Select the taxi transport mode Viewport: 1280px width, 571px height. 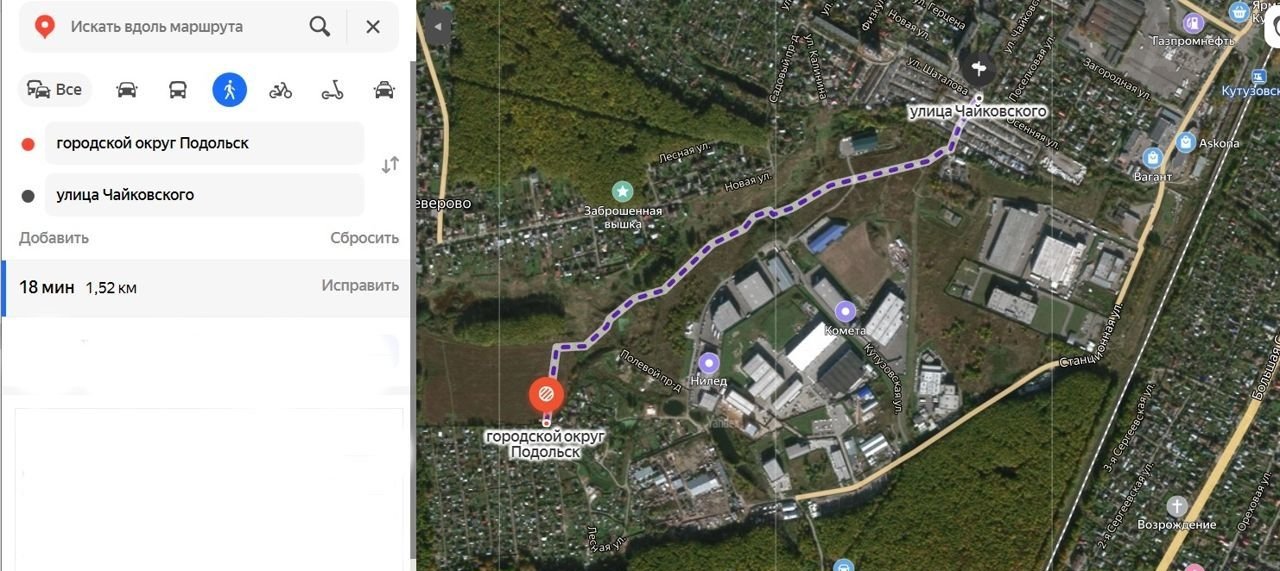(384, 90)
